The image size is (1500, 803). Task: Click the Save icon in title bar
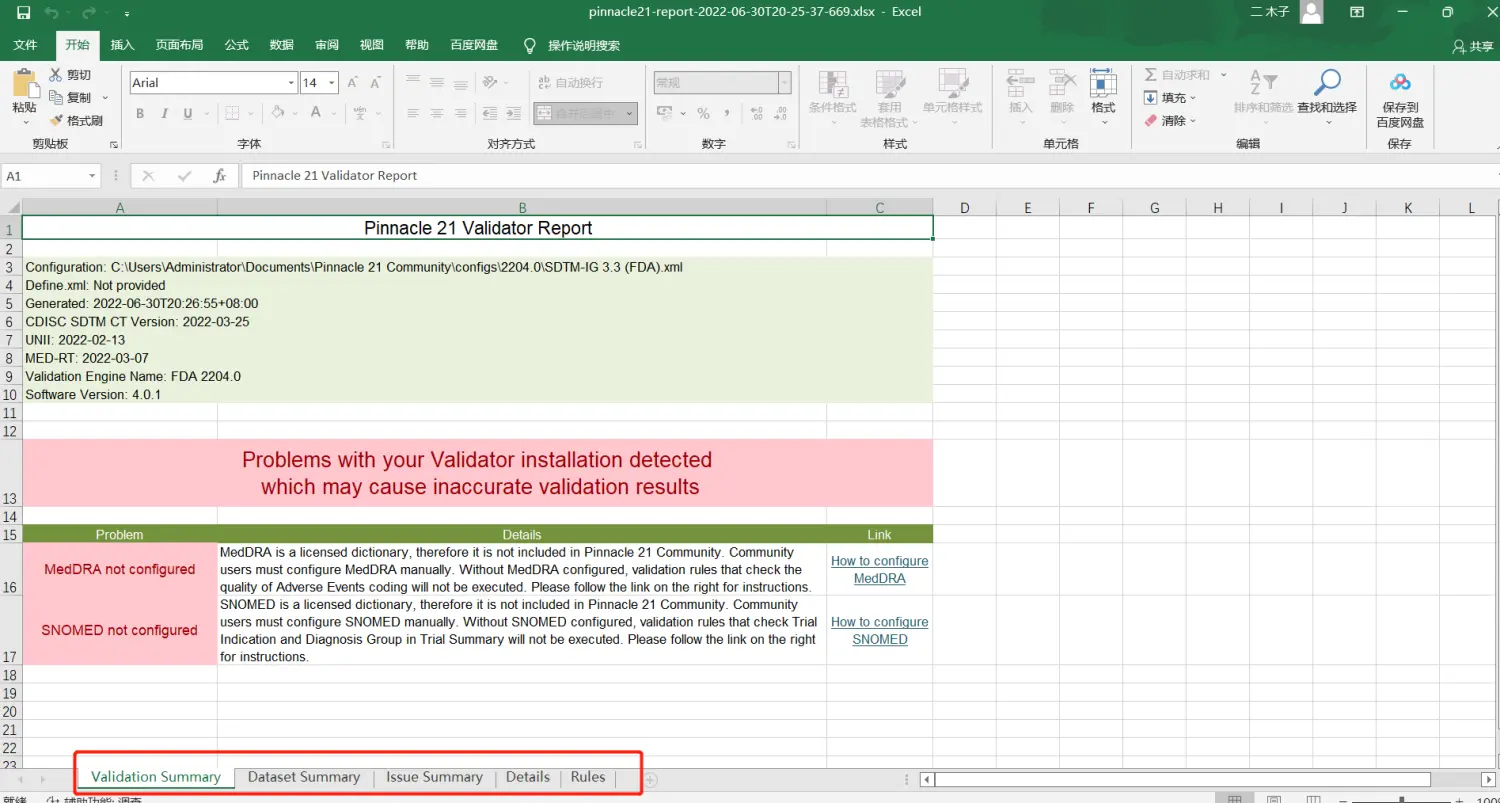pos(23,13)
